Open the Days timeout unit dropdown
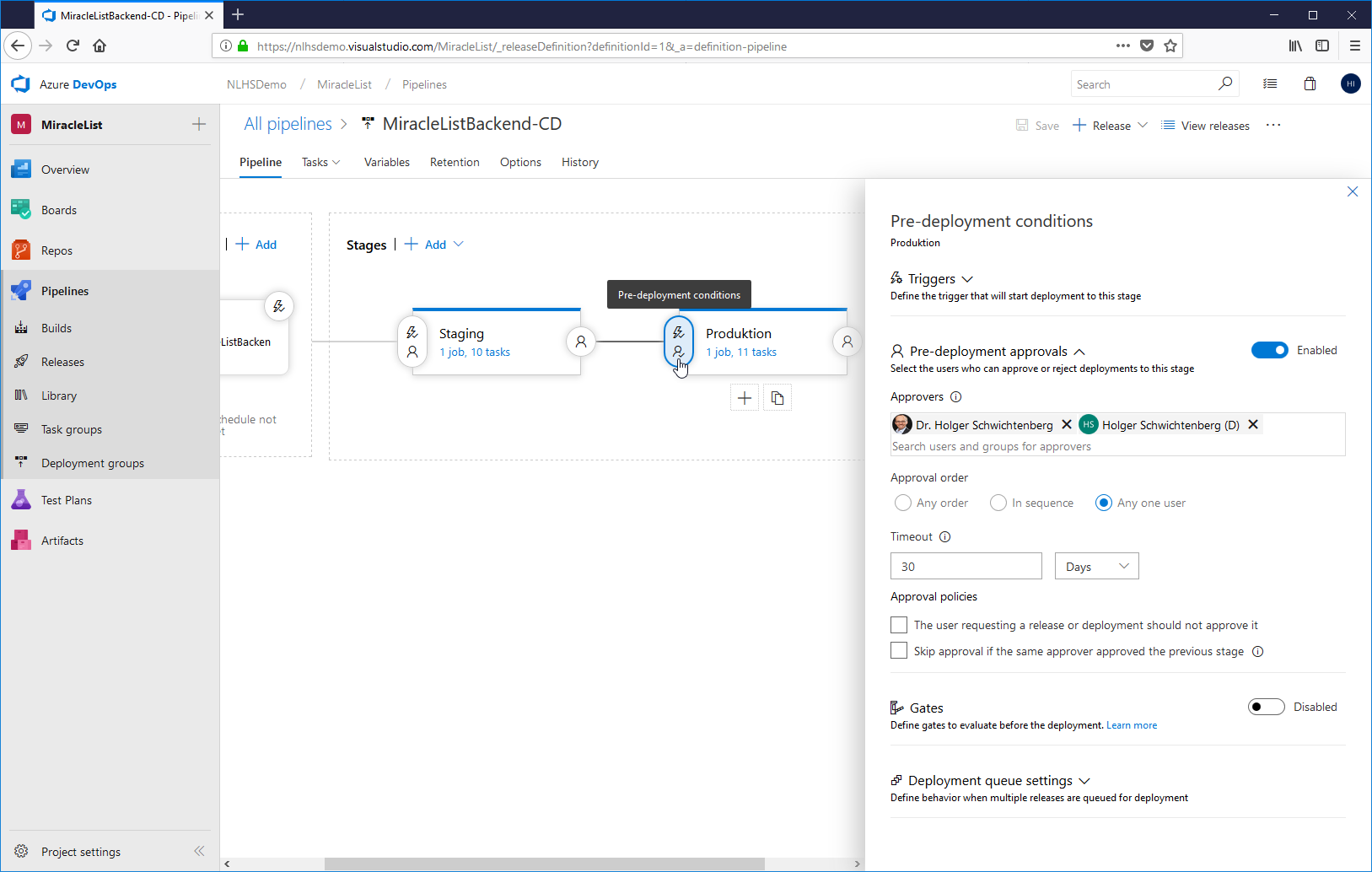This screenshot has width=1372, height=872. tap(1096, 567)
